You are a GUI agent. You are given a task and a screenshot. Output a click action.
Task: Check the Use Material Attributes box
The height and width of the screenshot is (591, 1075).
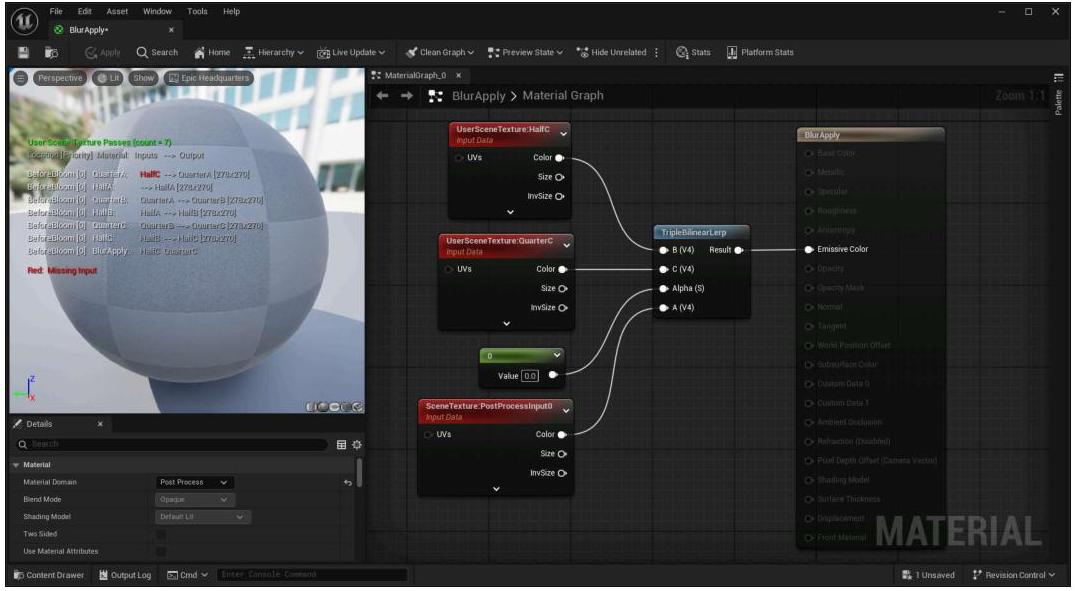point(161,551)
